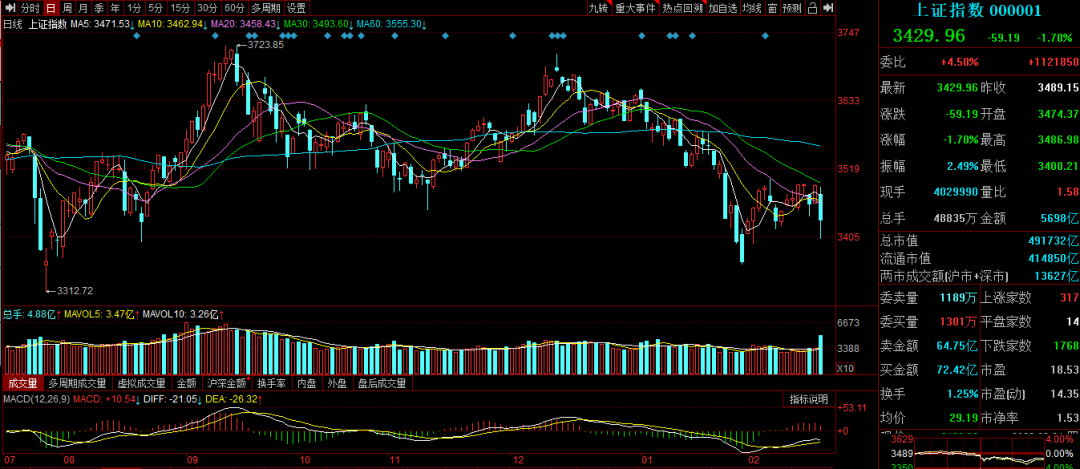Click the 09 month label on time axis
Image resolution: width=1080 pixels, height=469 pixels.
pyautogui.click(x=192, y=459)
